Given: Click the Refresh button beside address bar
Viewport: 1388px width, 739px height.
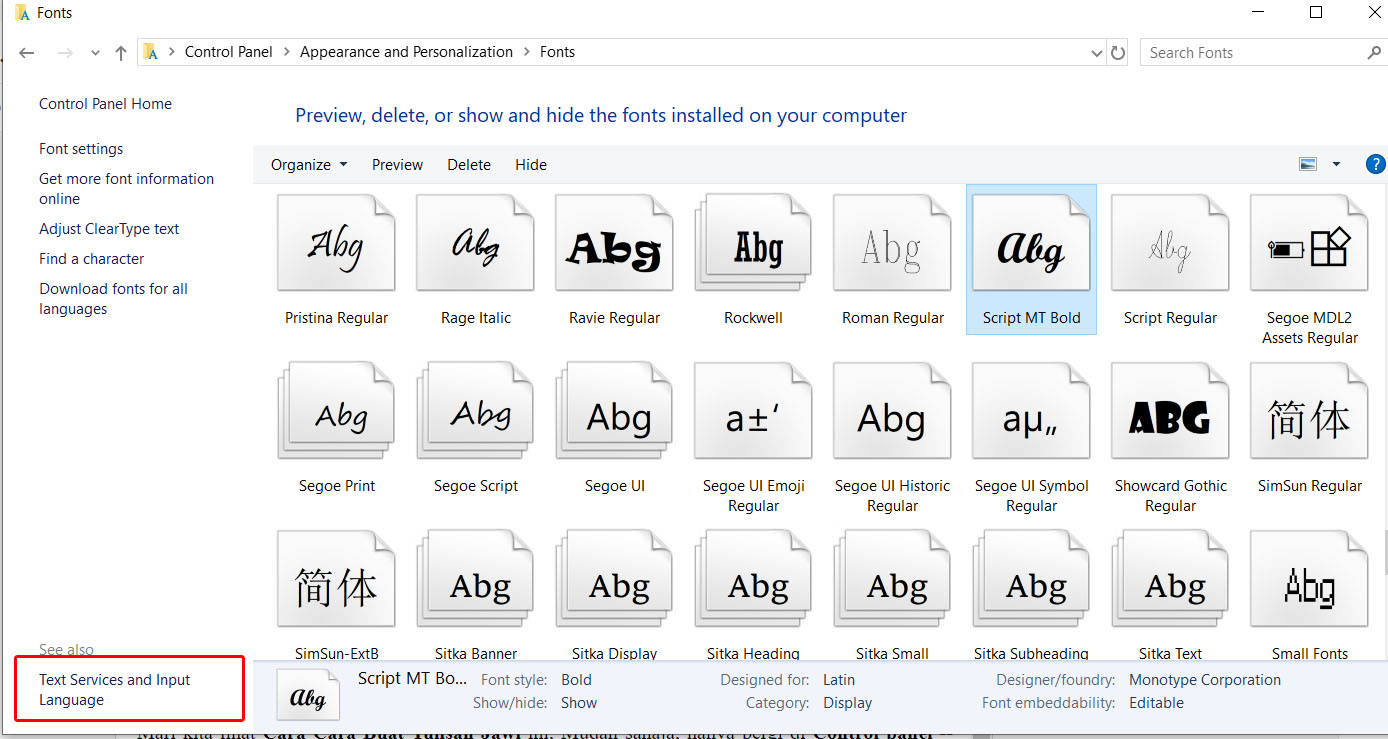Looking at the screenshot, I should (1118, 52).
